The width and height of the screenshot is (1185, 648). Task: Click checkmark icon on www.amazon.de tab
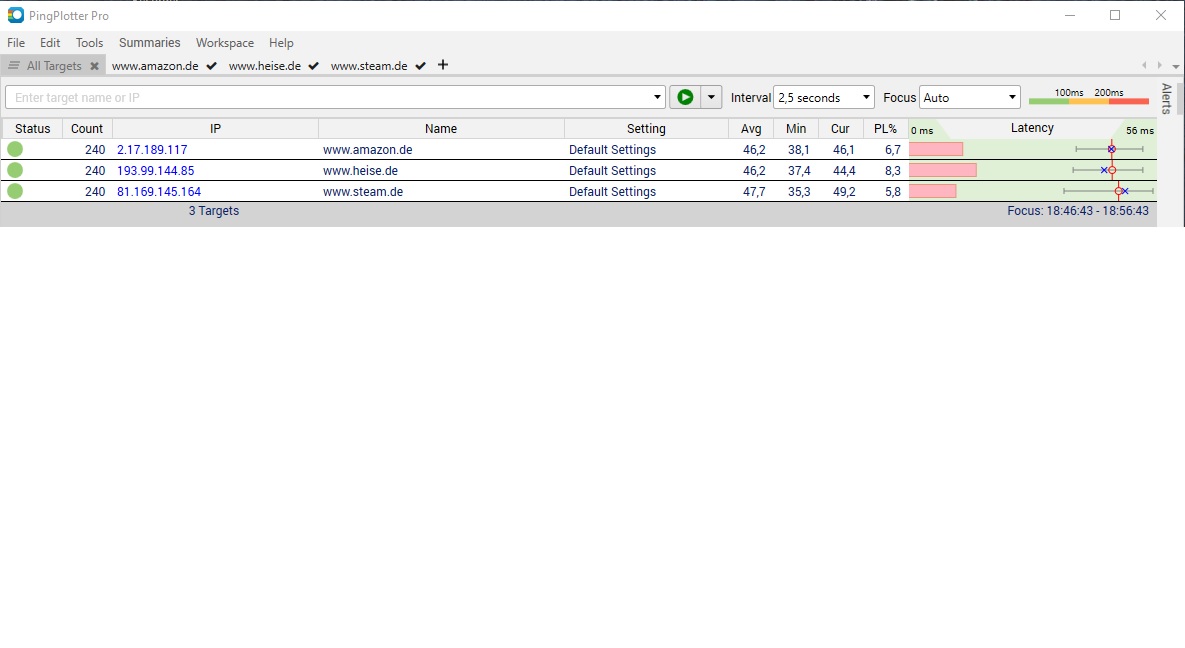[x=212, y=66]
